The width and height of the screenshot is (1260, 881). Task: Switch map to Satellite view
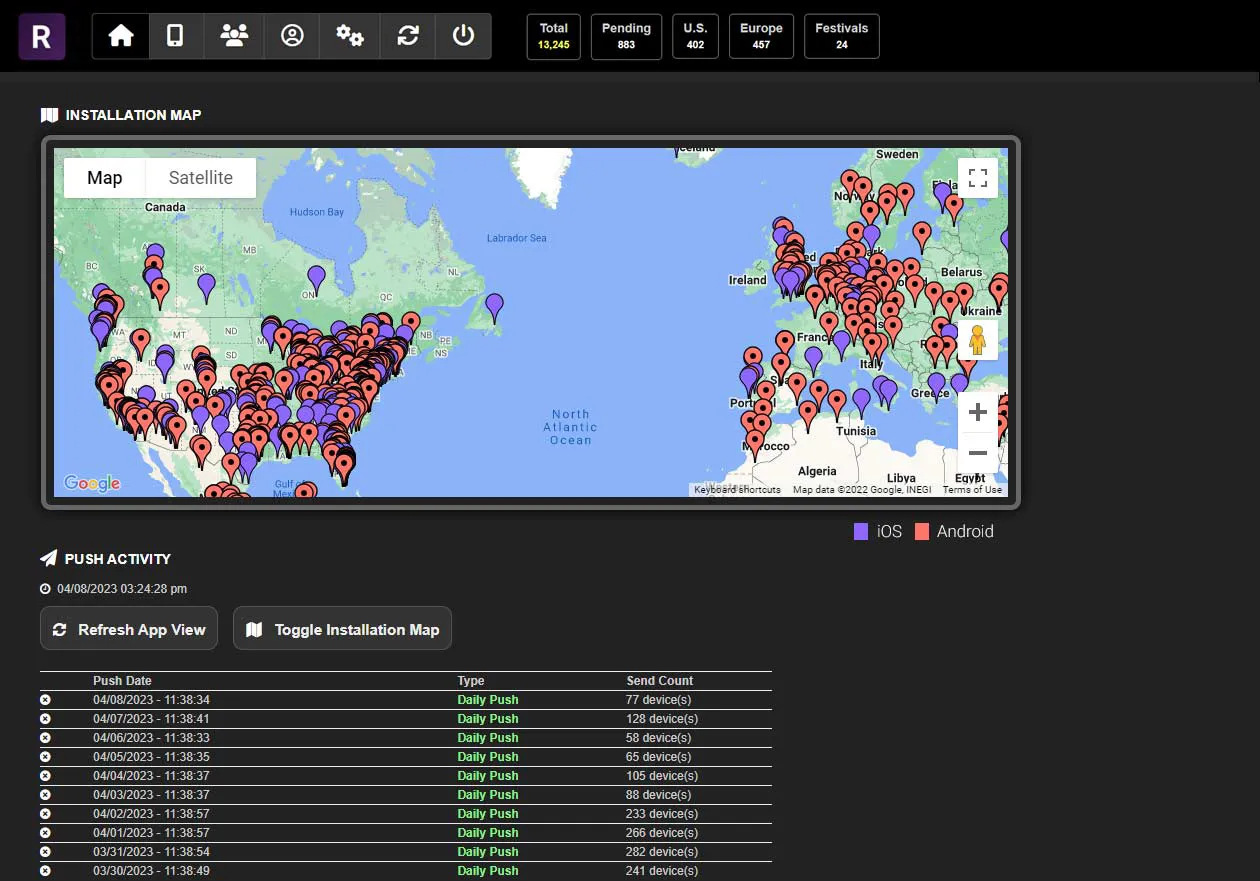point(200,178)
